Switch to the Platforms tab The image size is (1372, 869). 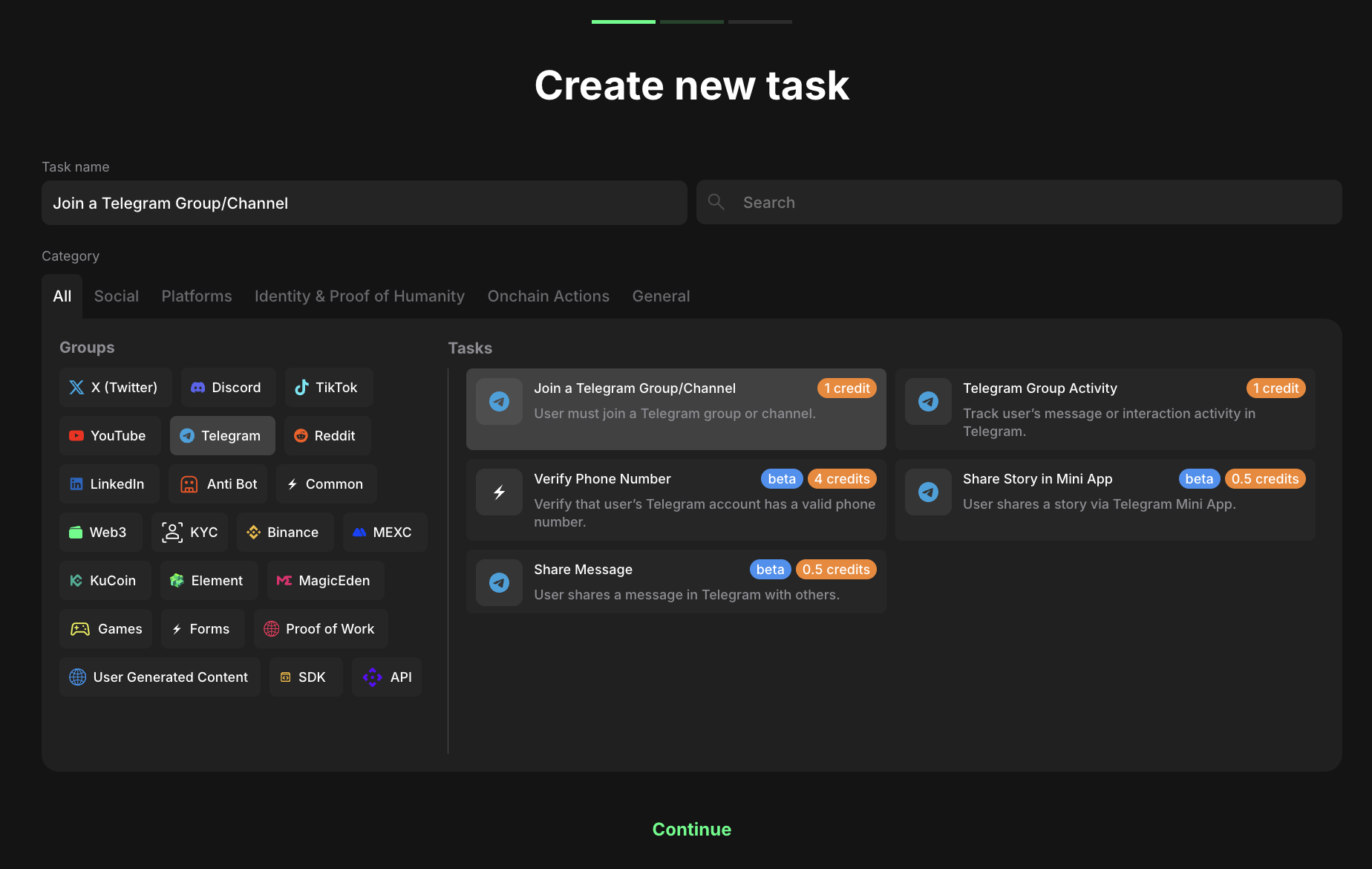tap(197, 296)
